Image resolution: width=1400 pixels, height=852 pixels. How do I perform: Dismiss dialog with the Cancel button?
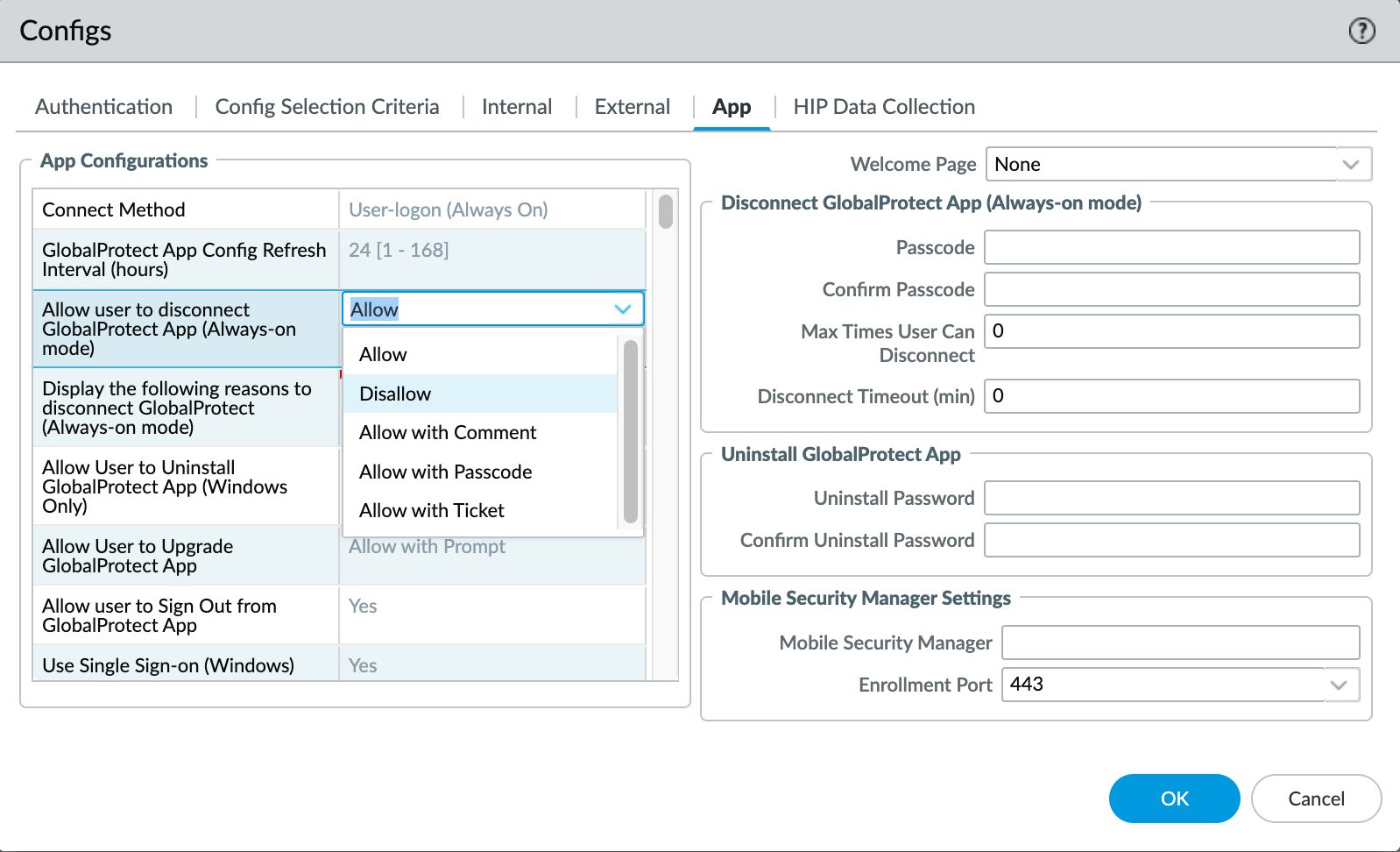point(1317,799)
